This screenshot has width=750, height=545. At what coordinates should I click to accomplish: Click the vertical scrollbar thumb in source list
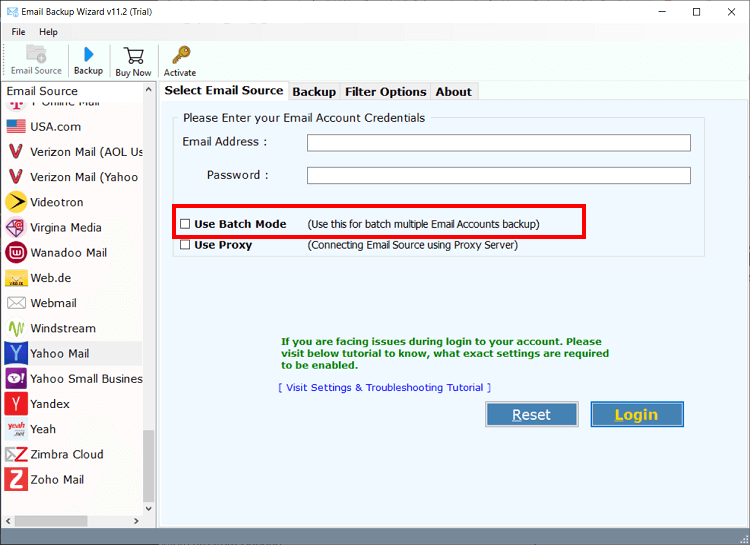[148, 466]
